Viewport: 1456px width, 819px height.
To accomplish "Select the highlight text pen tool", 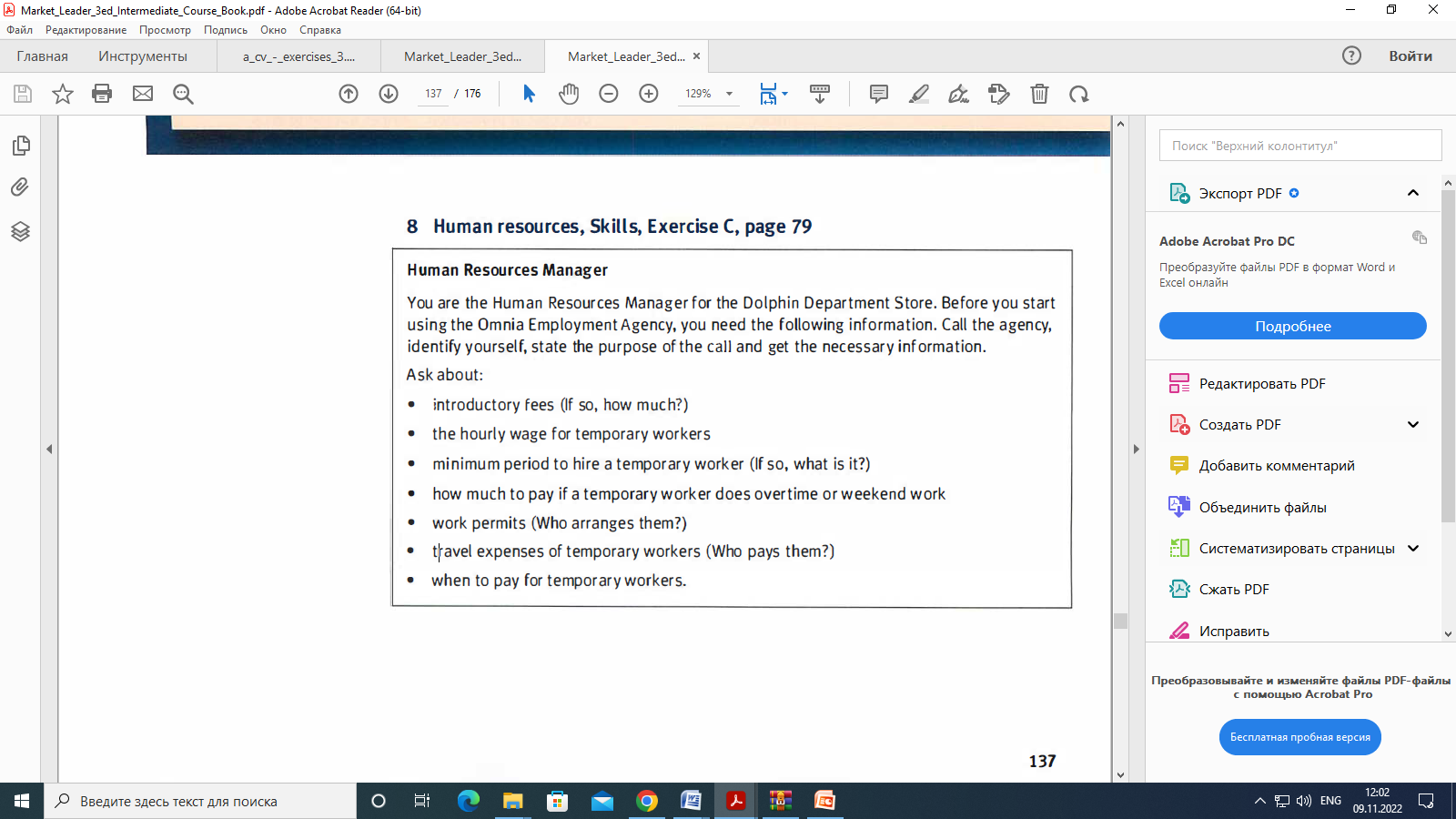I will coord(919,94).
